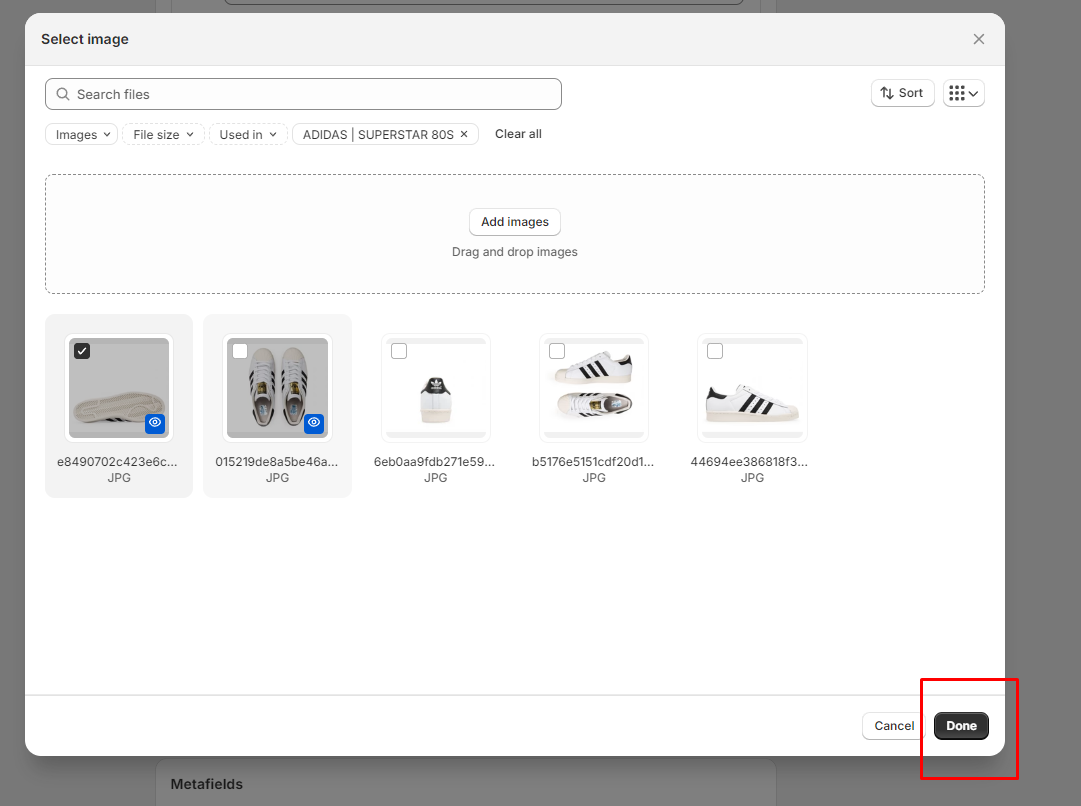Select the top-view pair thumbnail 015219de8a5be46a
This screenshot has width=1081, height=806.
[278, 388]
